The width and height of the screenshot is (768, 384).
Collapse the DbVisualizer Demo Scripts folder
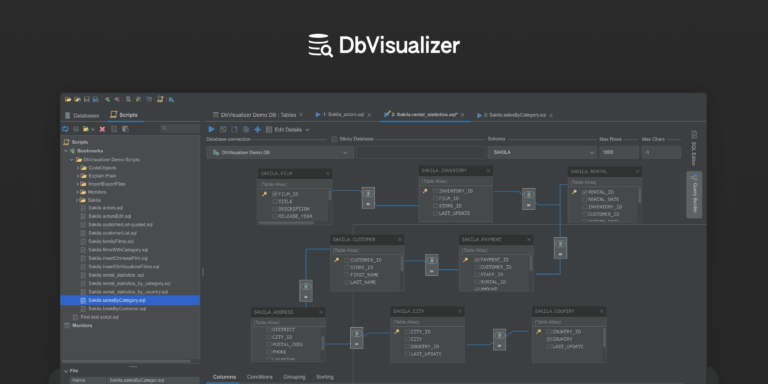coord(72,160)
